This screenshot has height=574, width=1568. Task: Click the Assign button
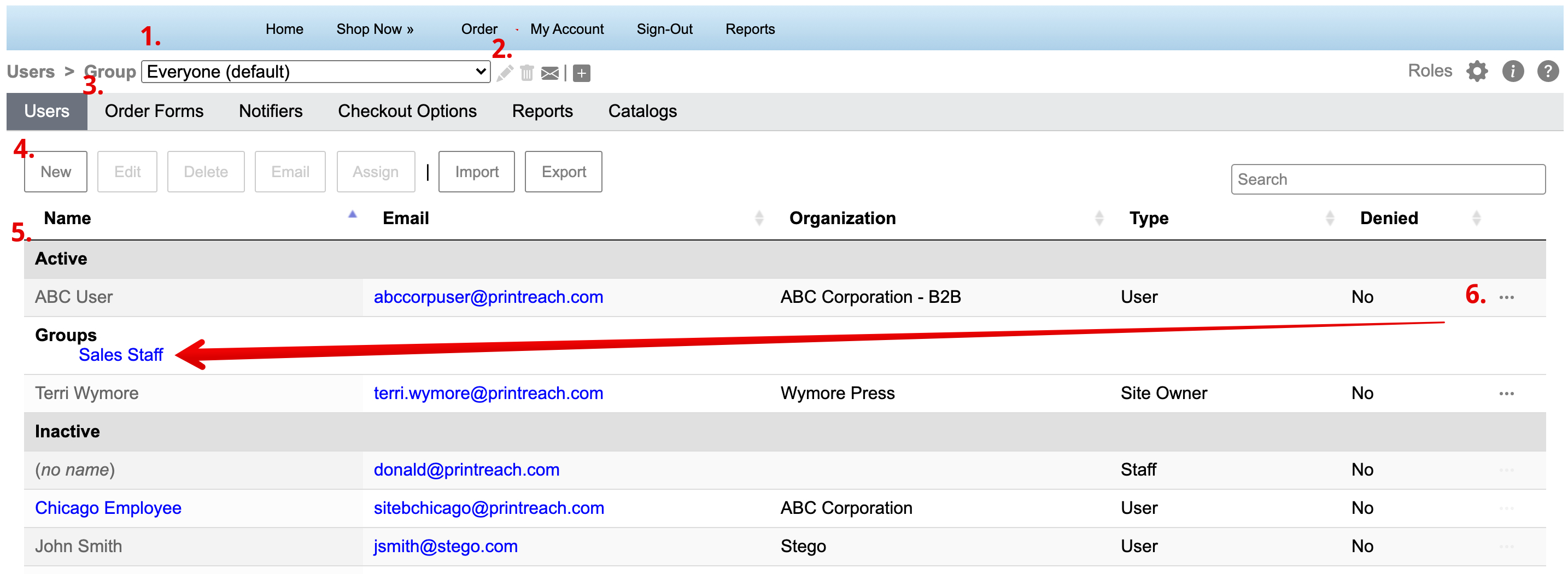coord(376,172)
